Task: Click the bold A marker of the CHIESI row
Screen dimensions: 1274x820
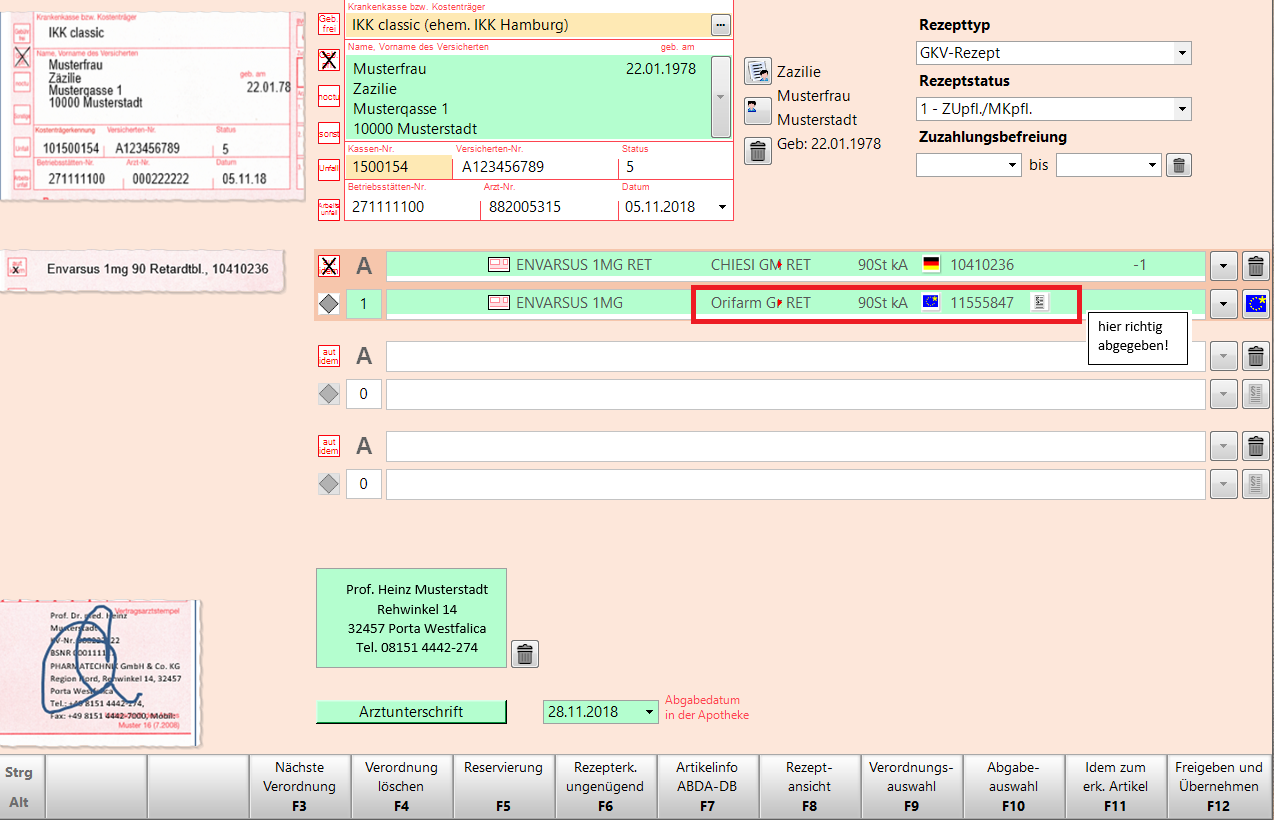Action: click(364, 266)
